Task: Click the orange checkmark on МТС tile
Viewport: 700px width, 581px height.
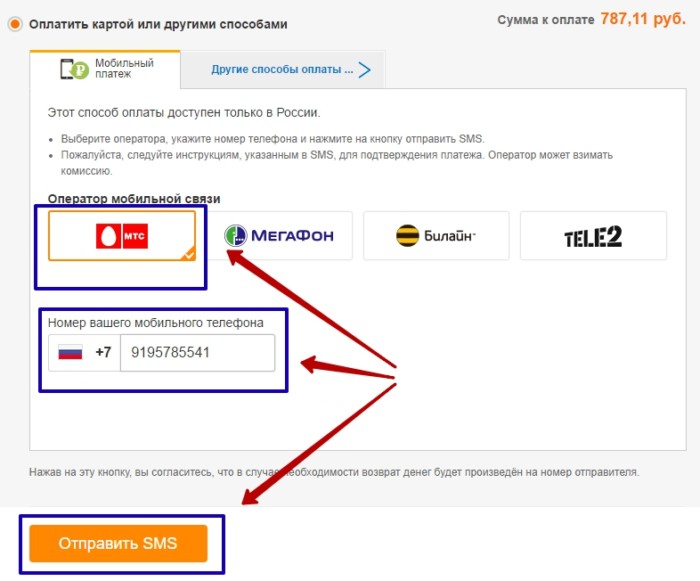Action: coord(189,254)
